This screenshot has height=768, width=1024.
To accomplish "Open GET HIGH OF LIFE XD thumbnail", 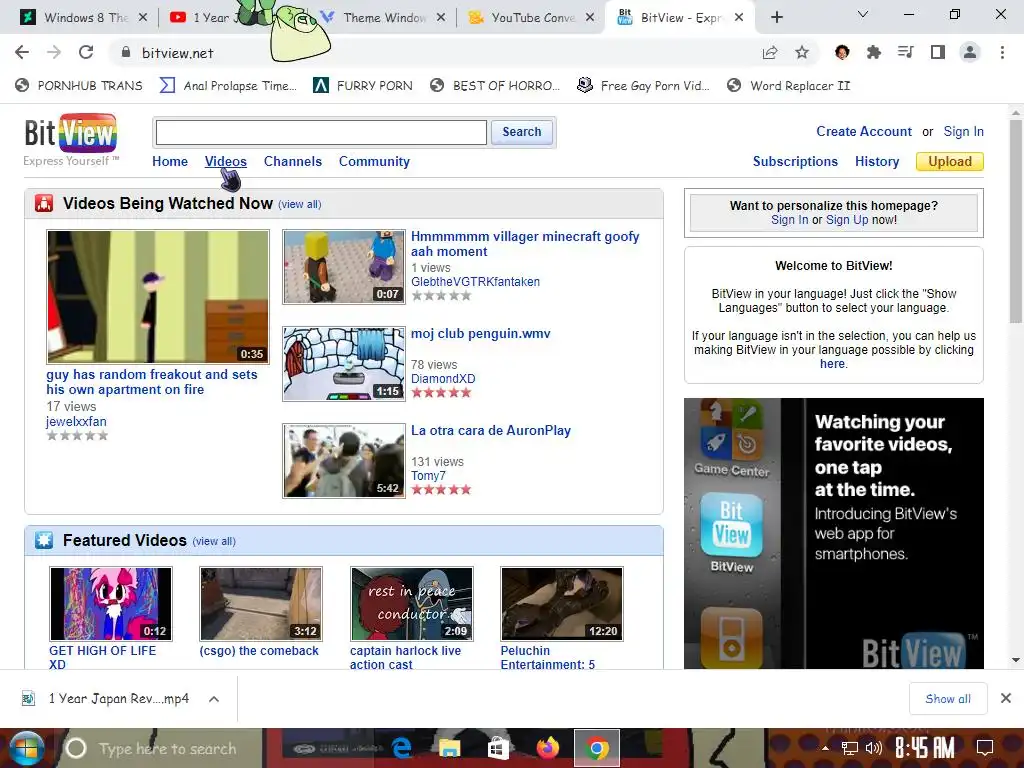I will click(x=111, y=603).
